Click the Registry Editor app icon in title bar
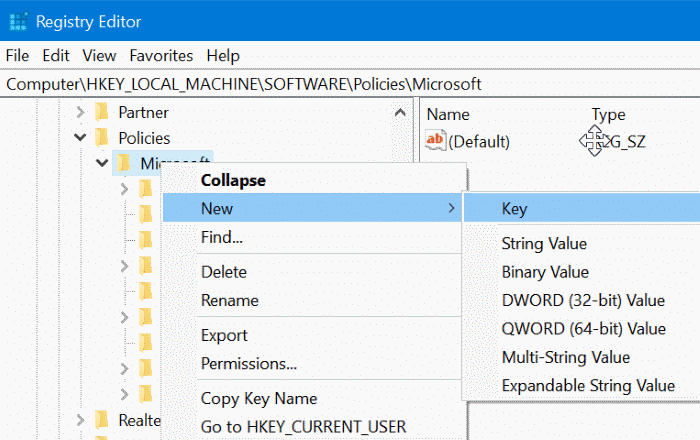The width and height of the screenshot is (700, 440). [x=20, y=21]
